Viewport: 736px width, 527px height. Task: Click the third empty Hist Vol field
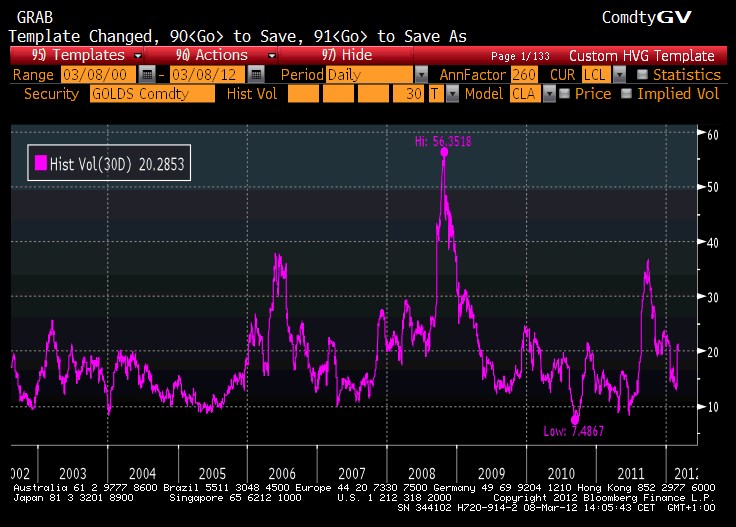(x=373, y=94)
